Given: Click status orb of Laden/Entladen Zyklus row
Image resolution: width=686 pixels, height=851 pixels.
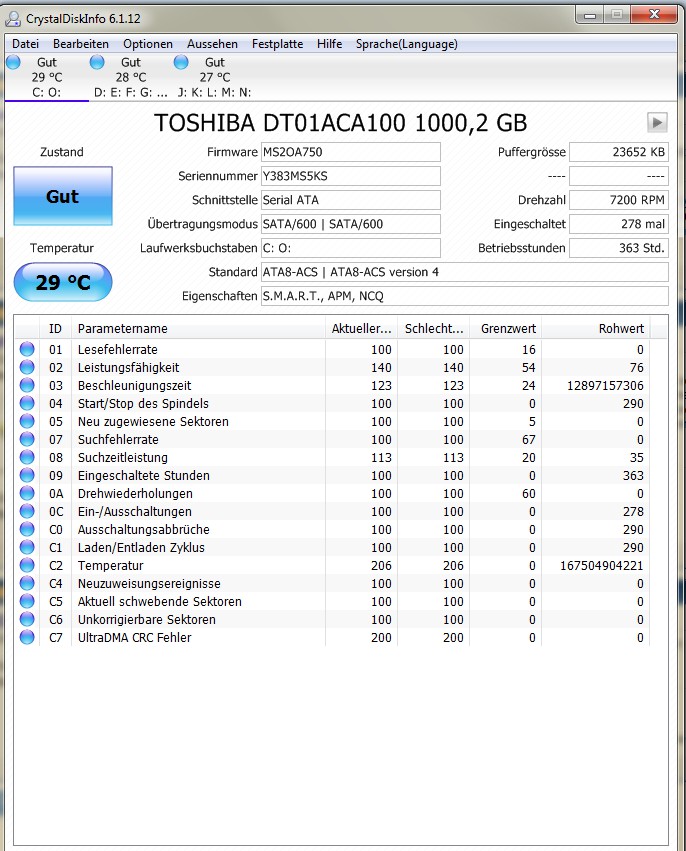Looking at the screenshot, I should (x=27, y=547).
